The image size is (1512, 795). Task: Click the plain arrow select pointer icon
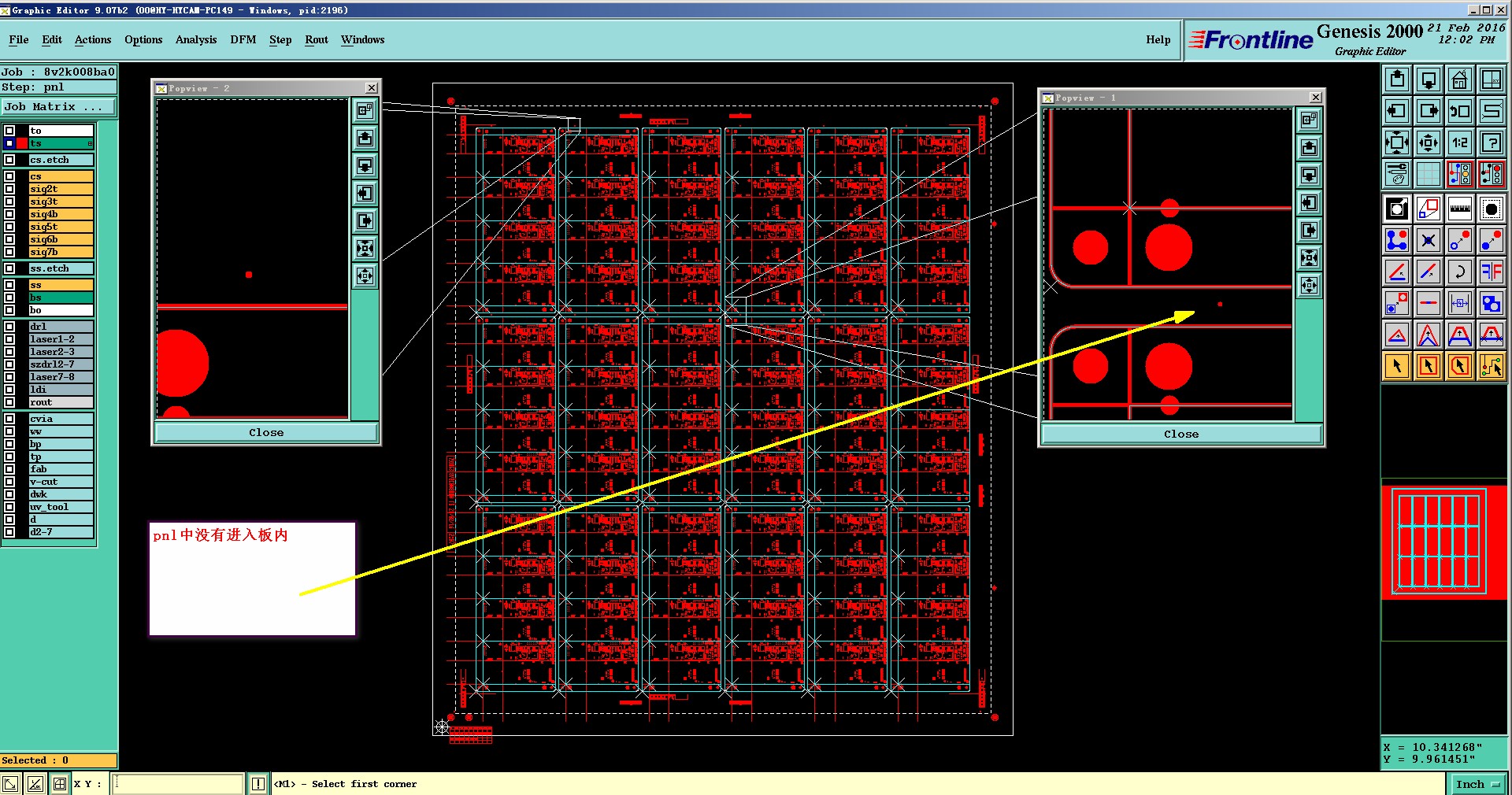(1397, 366)
